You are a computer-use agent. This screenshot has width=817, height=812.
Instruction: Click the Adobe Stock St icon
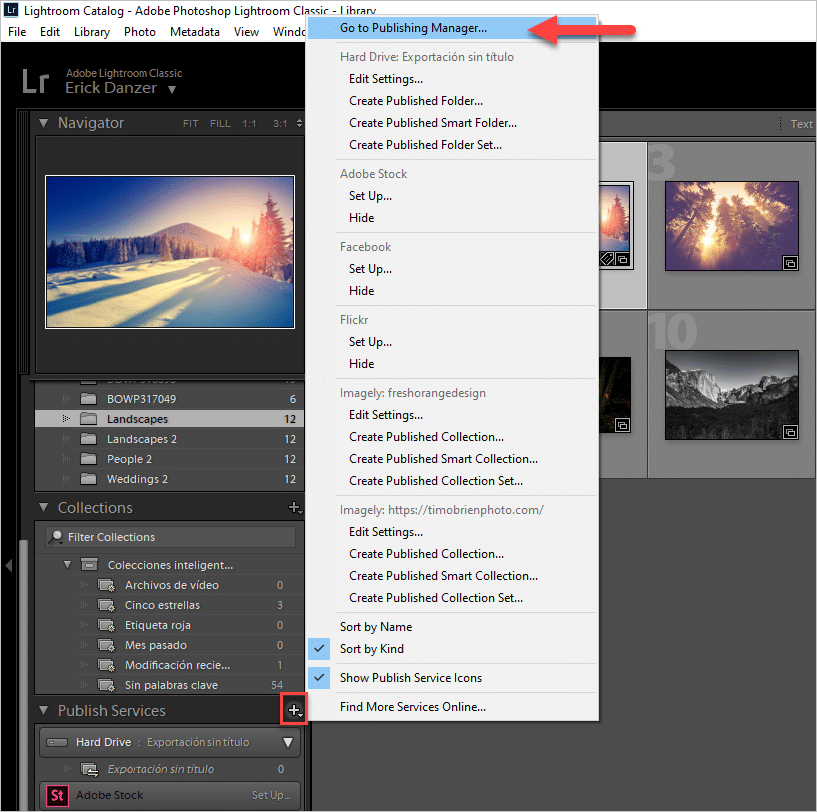tap(57, 795)
